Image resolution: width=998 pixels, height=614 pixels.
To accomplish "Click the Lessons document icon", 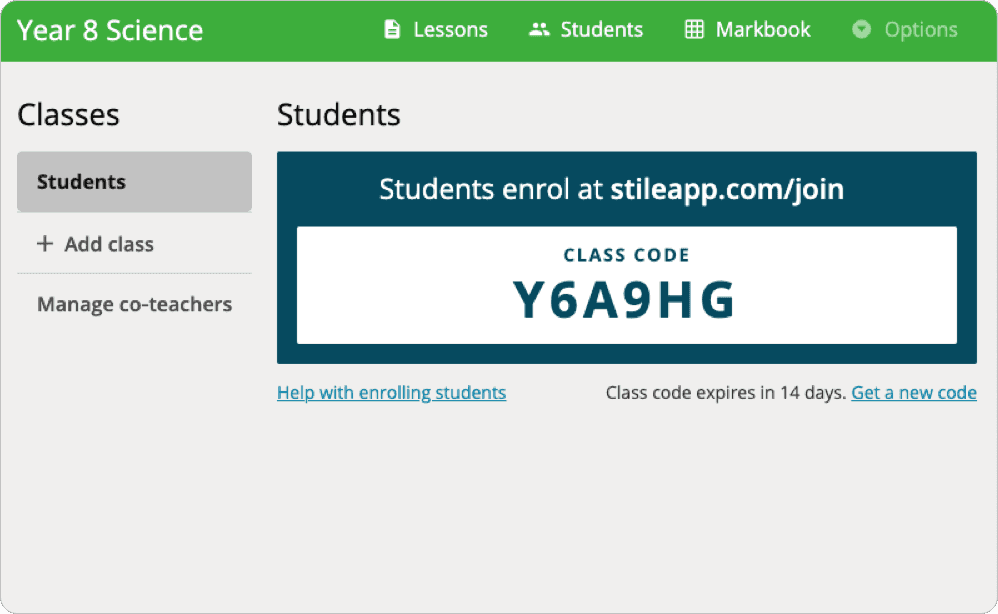I will pos(392,29).
